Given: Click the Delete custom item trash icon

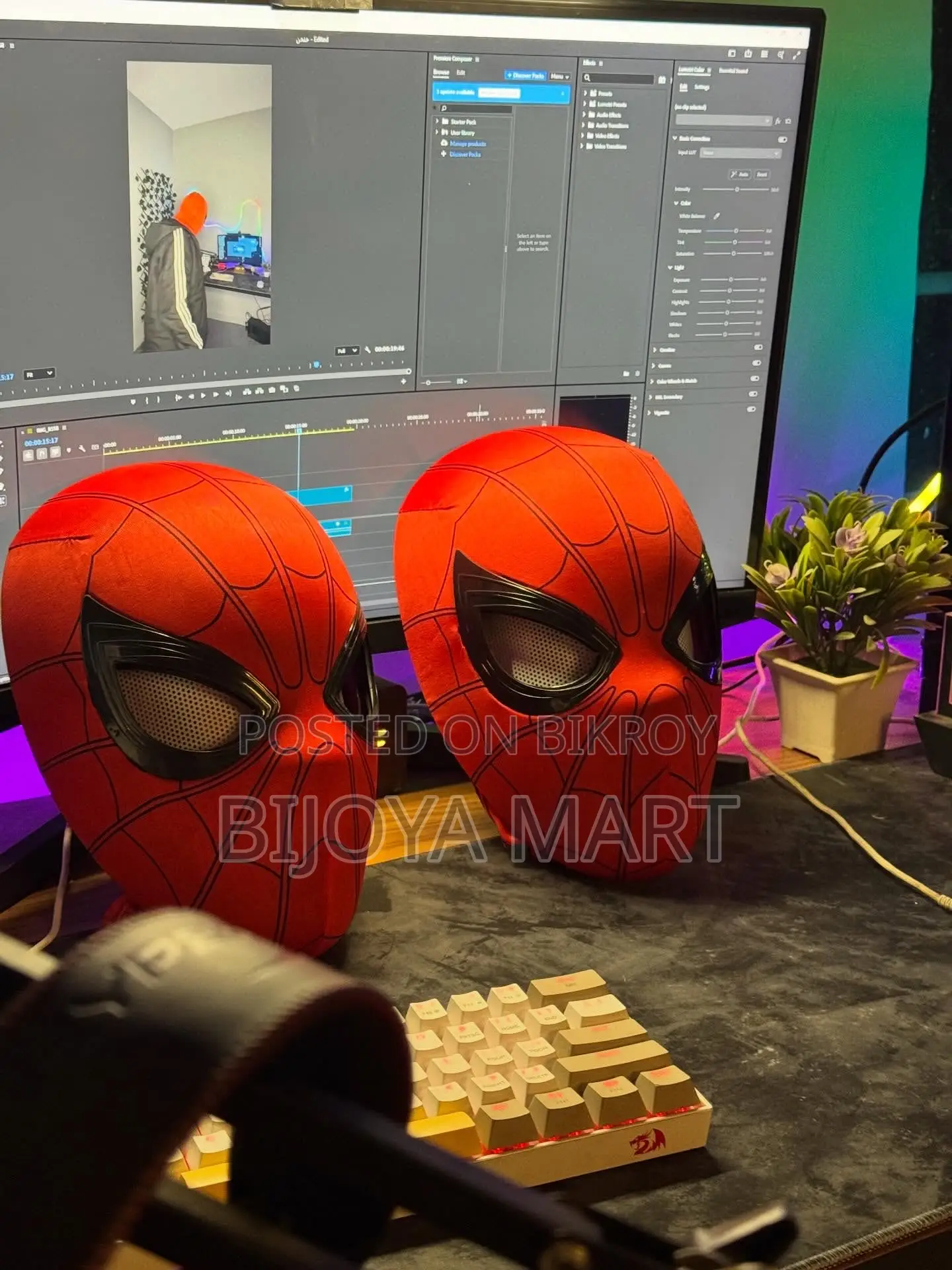Looking at the screenshot, I should tap(637, 374).
